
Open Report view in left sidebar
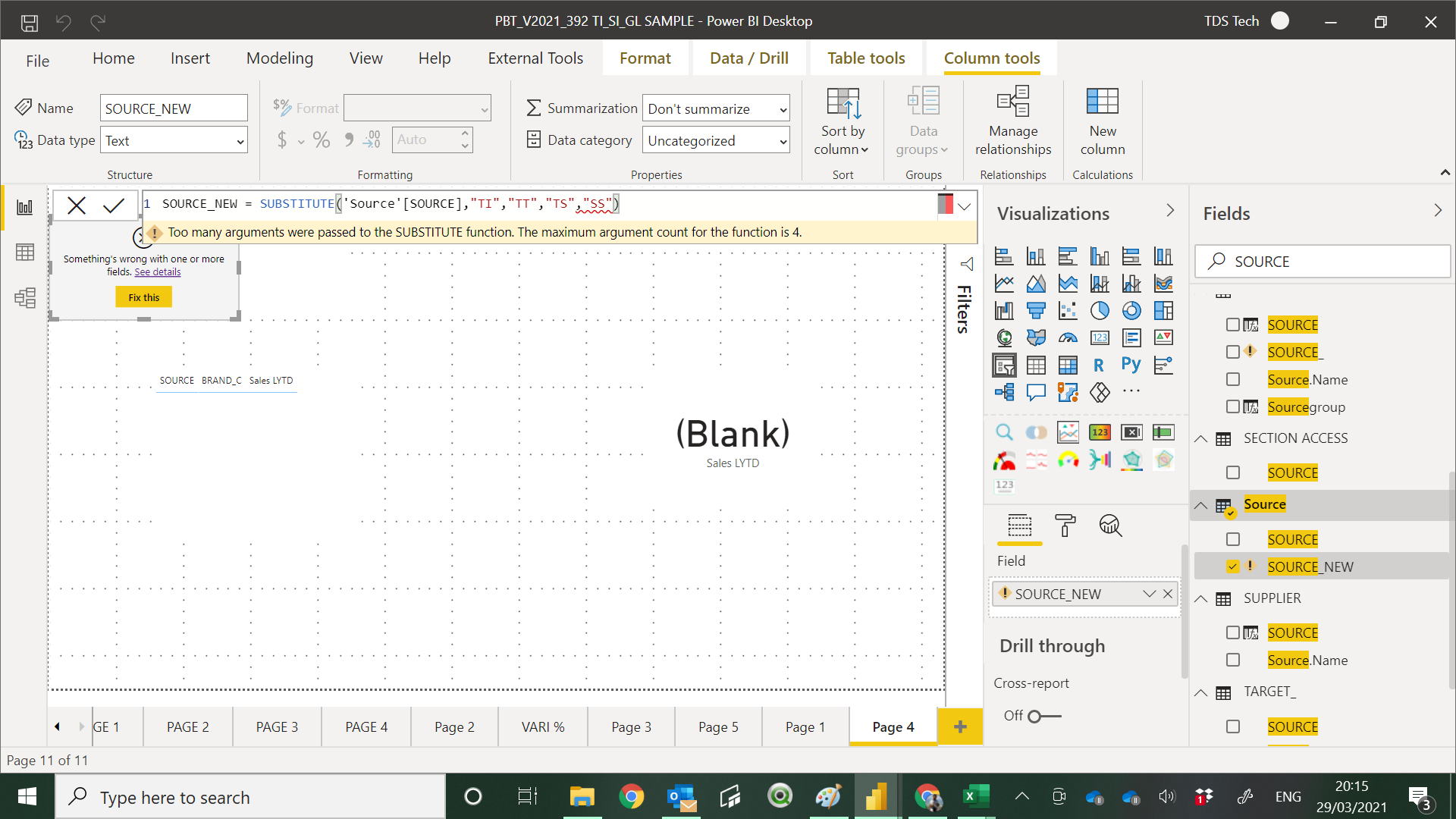click(x=24, y=207)
